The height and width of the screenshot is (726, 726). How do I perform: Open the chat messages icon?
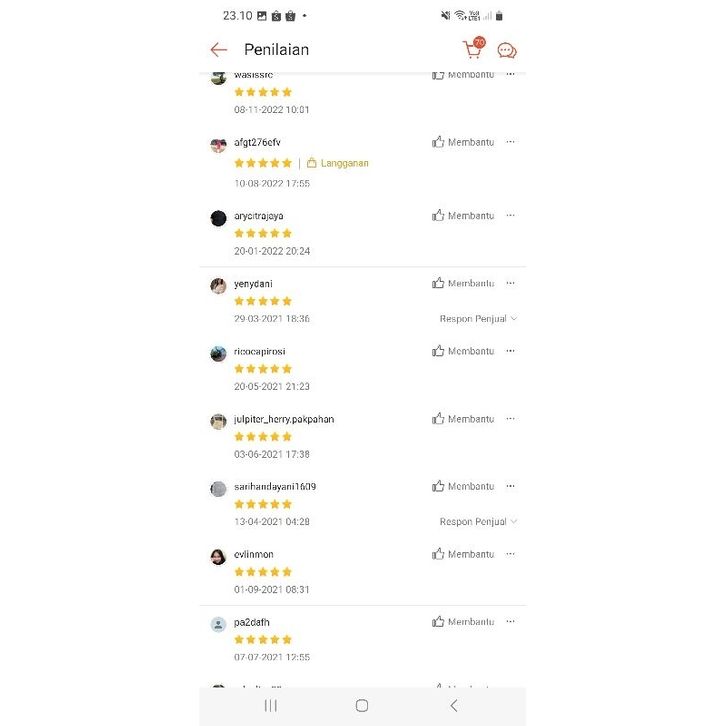point(507,51)
